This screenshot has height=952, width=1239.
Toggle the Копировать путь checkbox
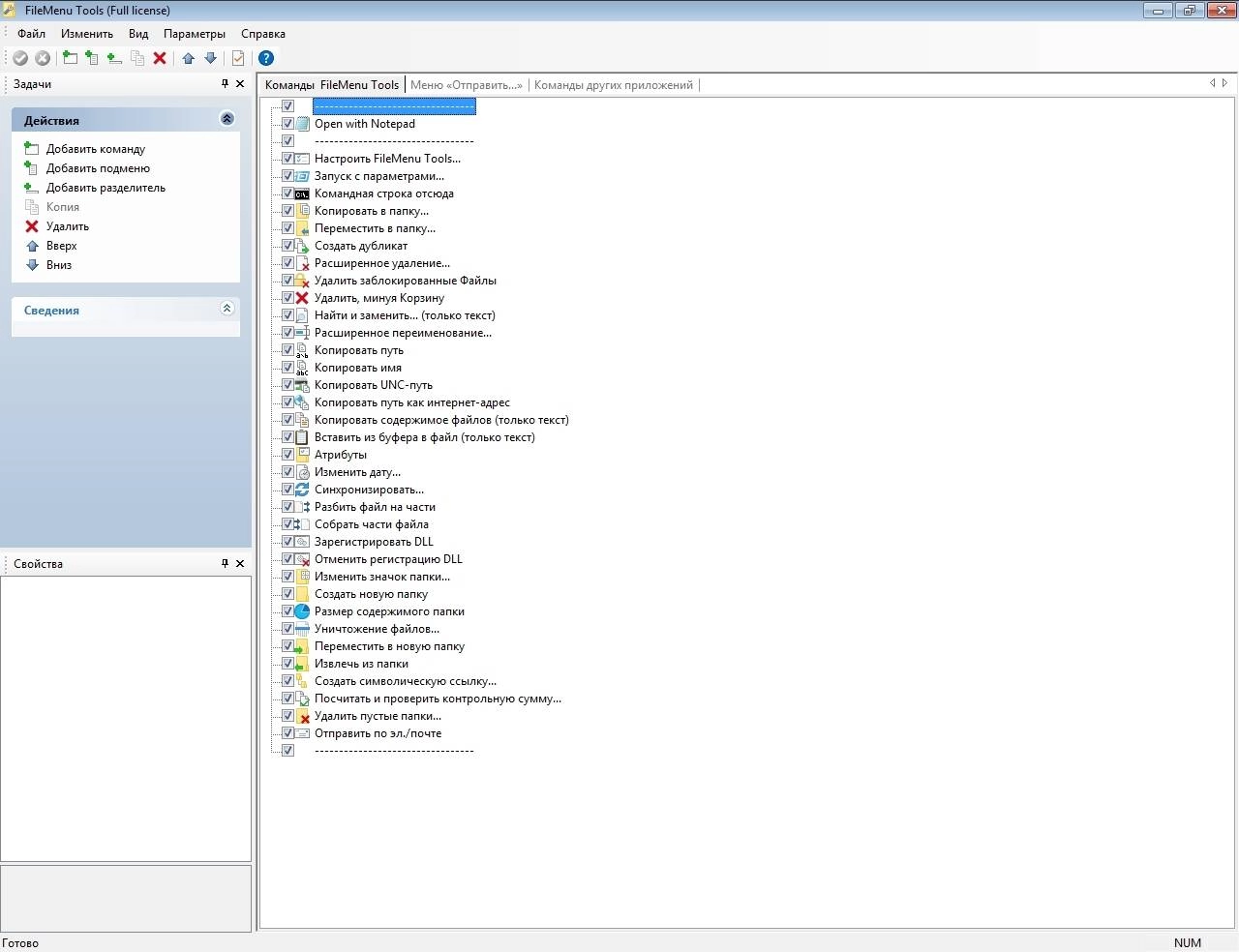tap(287, 350)
